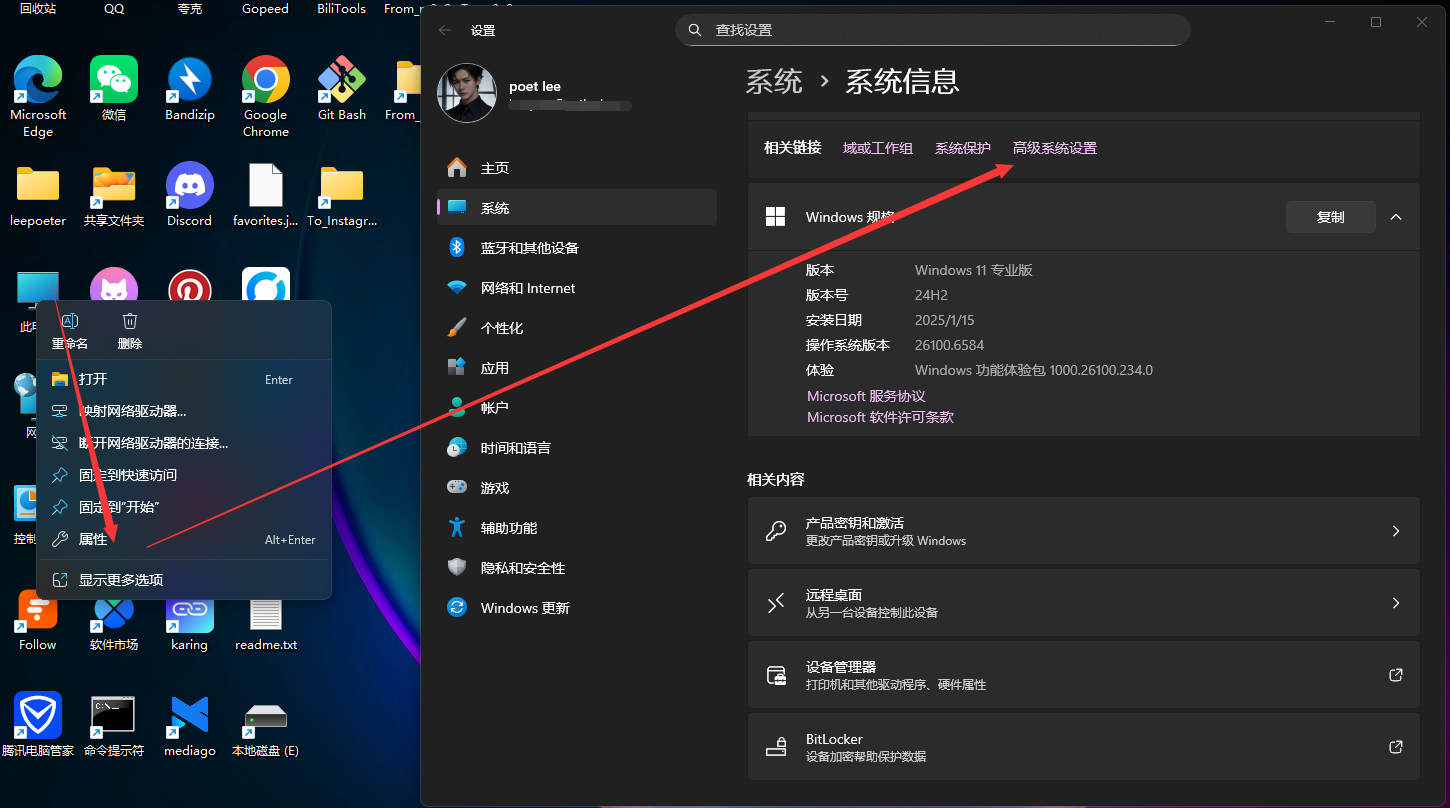
Task: Open Windows Update in settings sidebar
Action: point(524,608)
